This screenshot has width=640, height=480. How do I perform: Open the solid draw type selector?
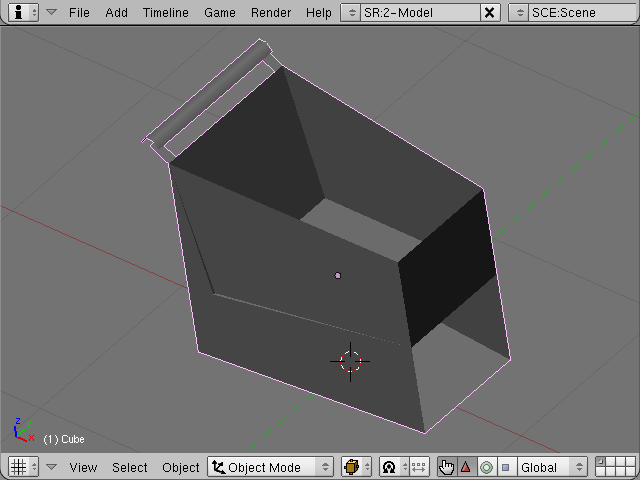356,467
